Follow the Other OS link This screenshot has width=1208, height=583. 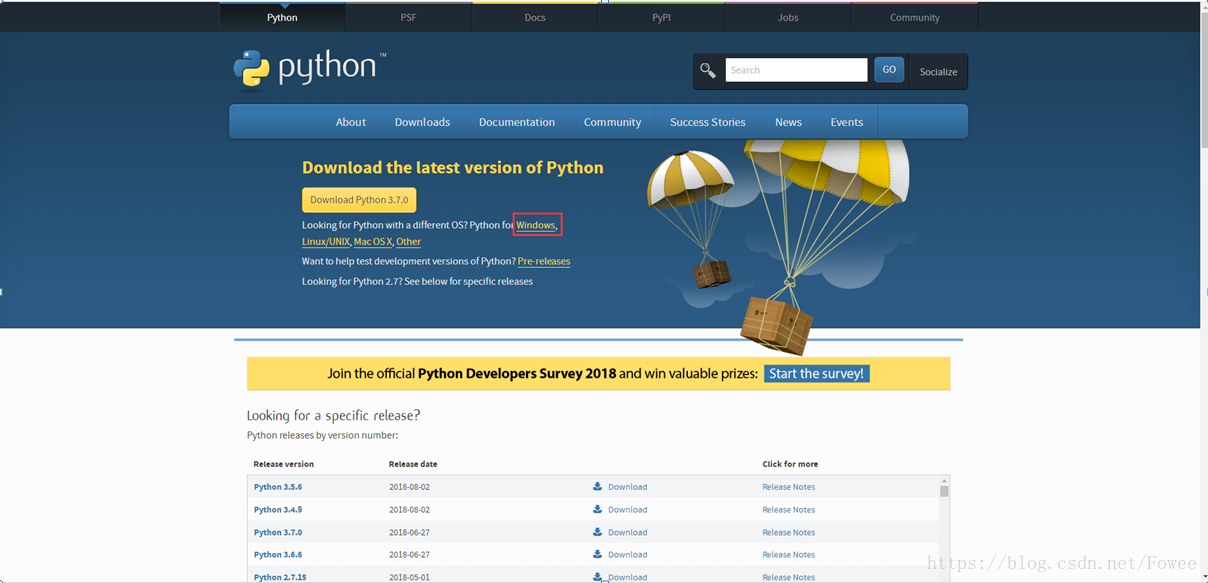click(408, 242)
